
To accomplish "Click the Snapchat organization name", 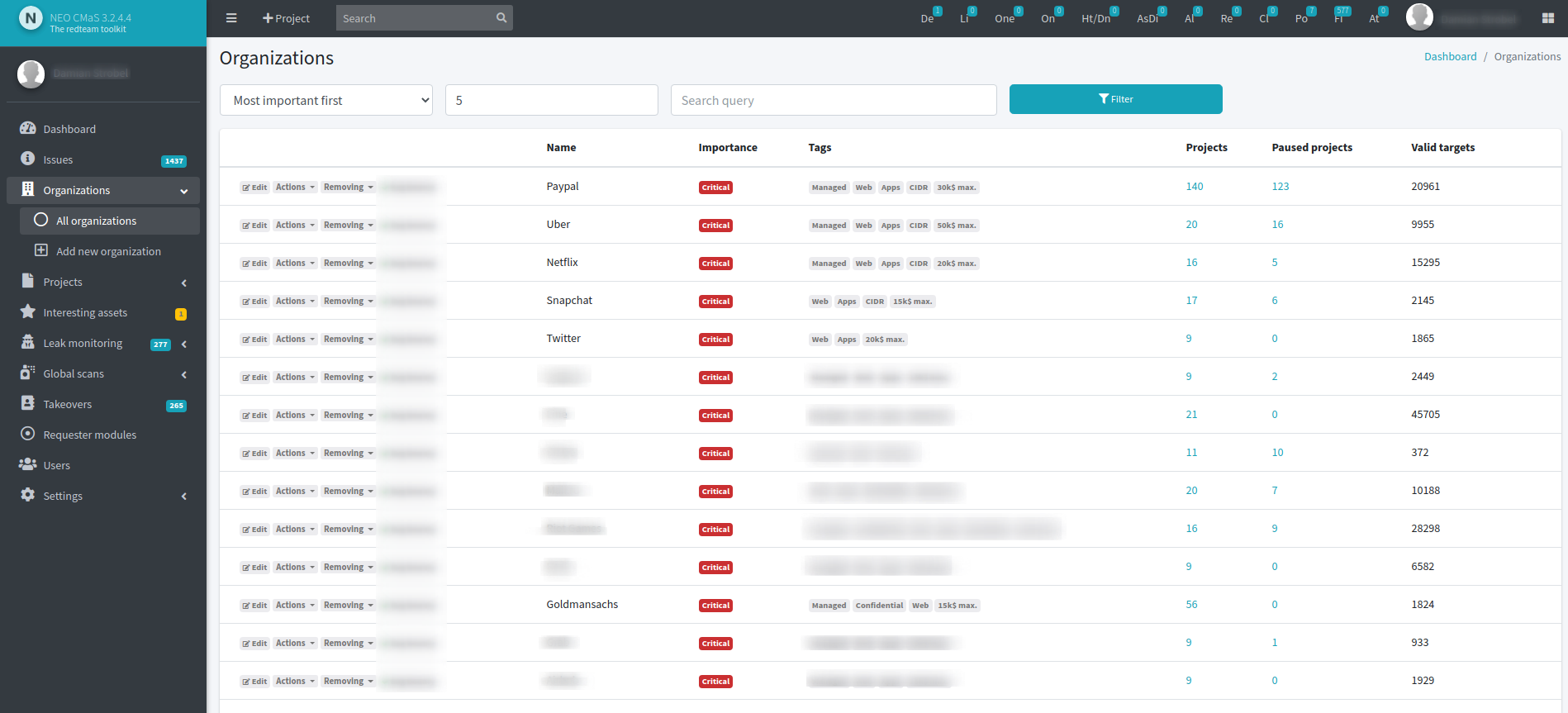I will tap(569, 301).
